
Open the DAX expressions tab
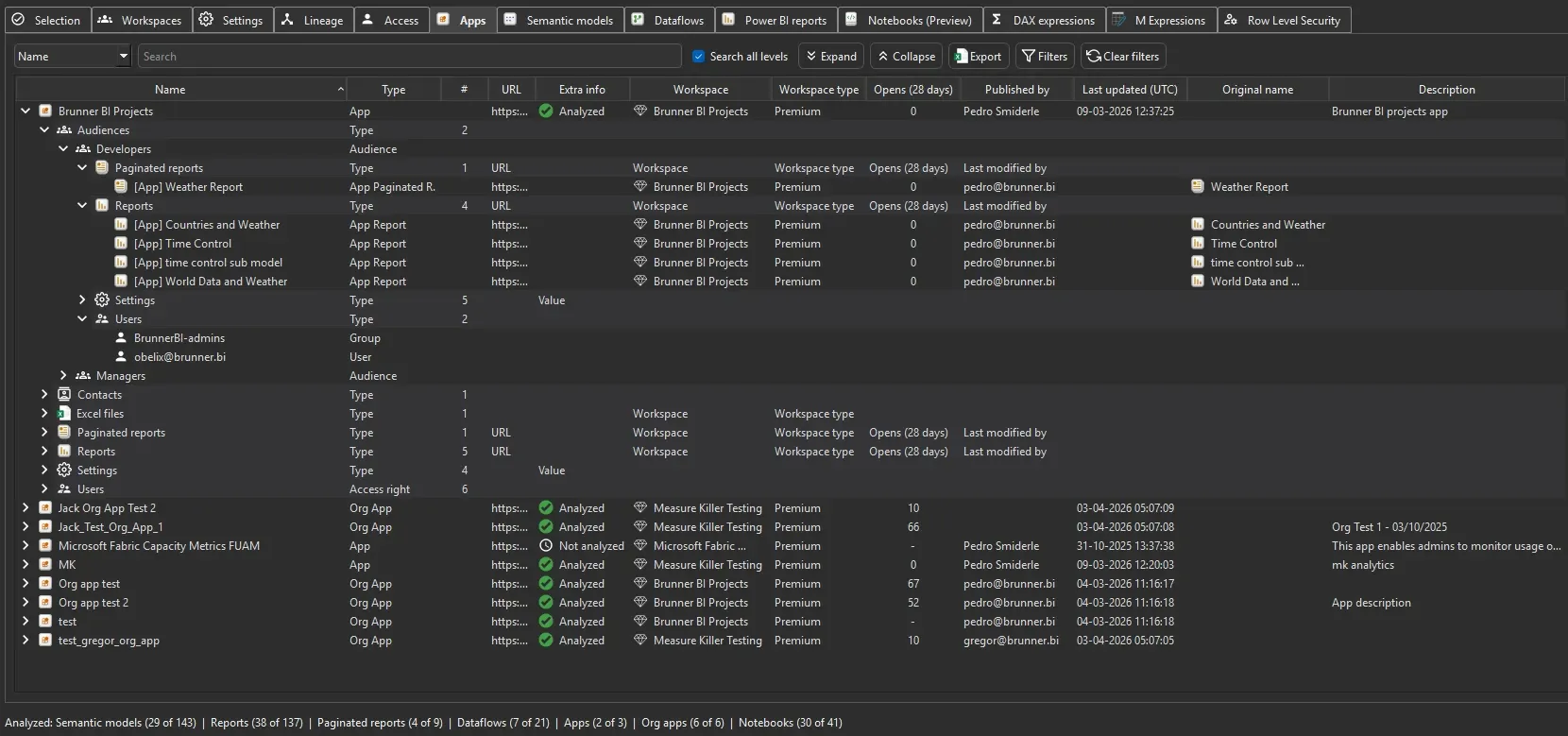click(x=1044, y=20)
